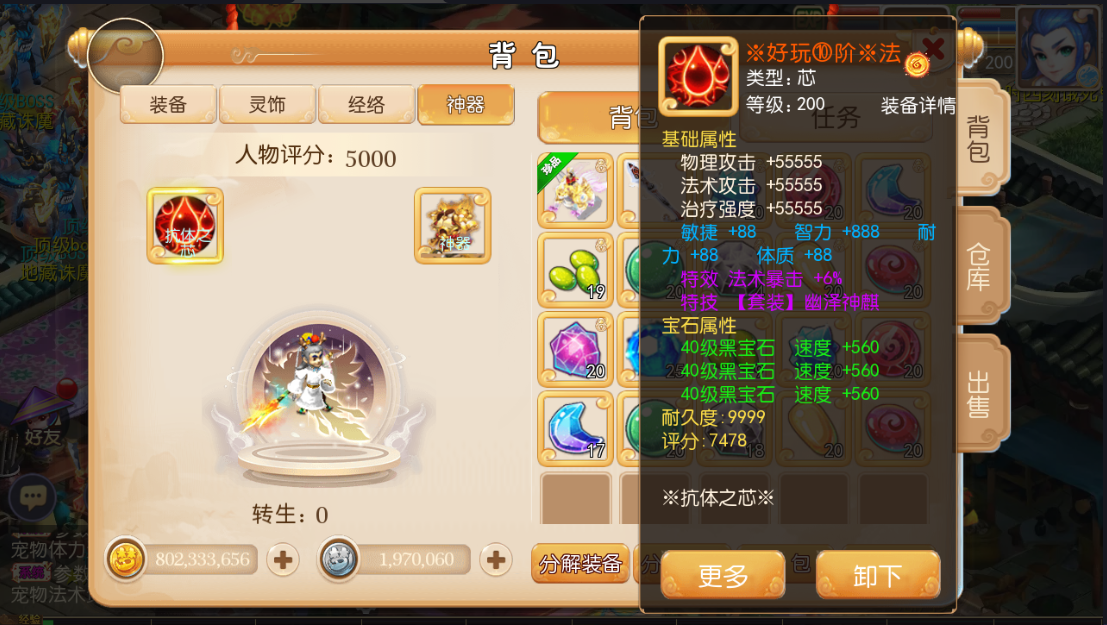Click the player avatar portrait at top right
The height and width of the screenshot is (625, 1107).
tap(1059, 46)
